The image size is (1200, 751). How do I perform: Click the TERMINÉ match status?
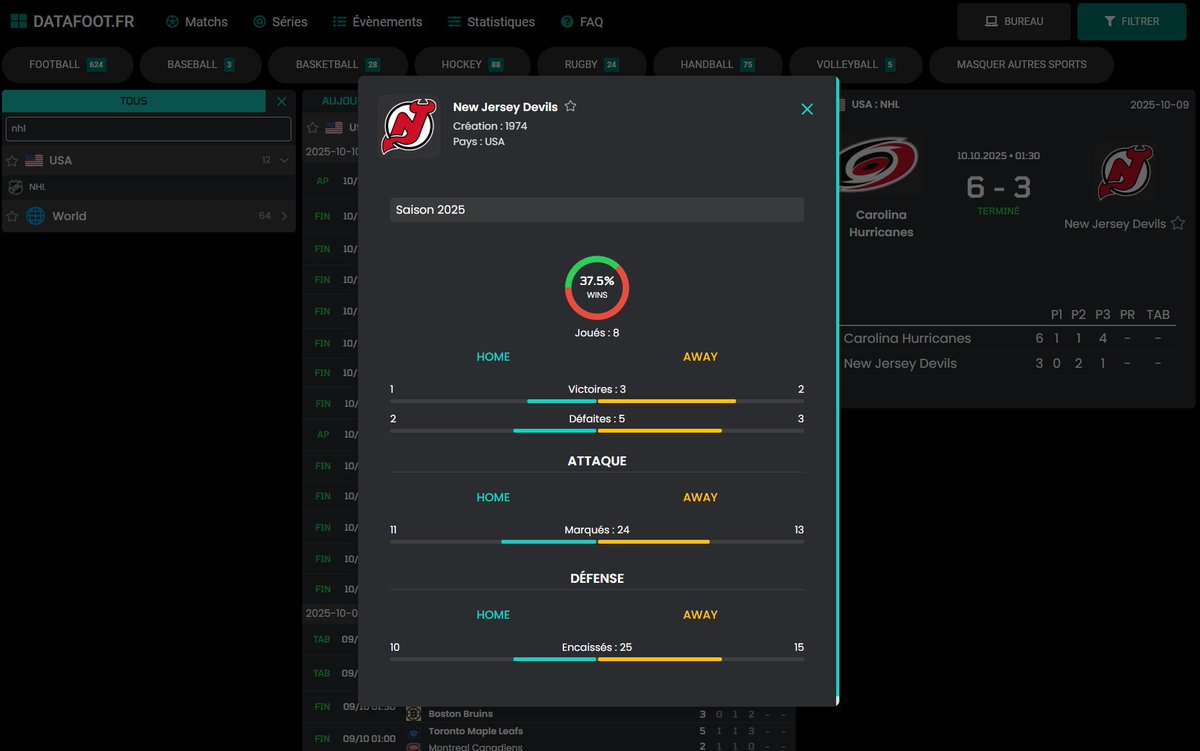998,211
